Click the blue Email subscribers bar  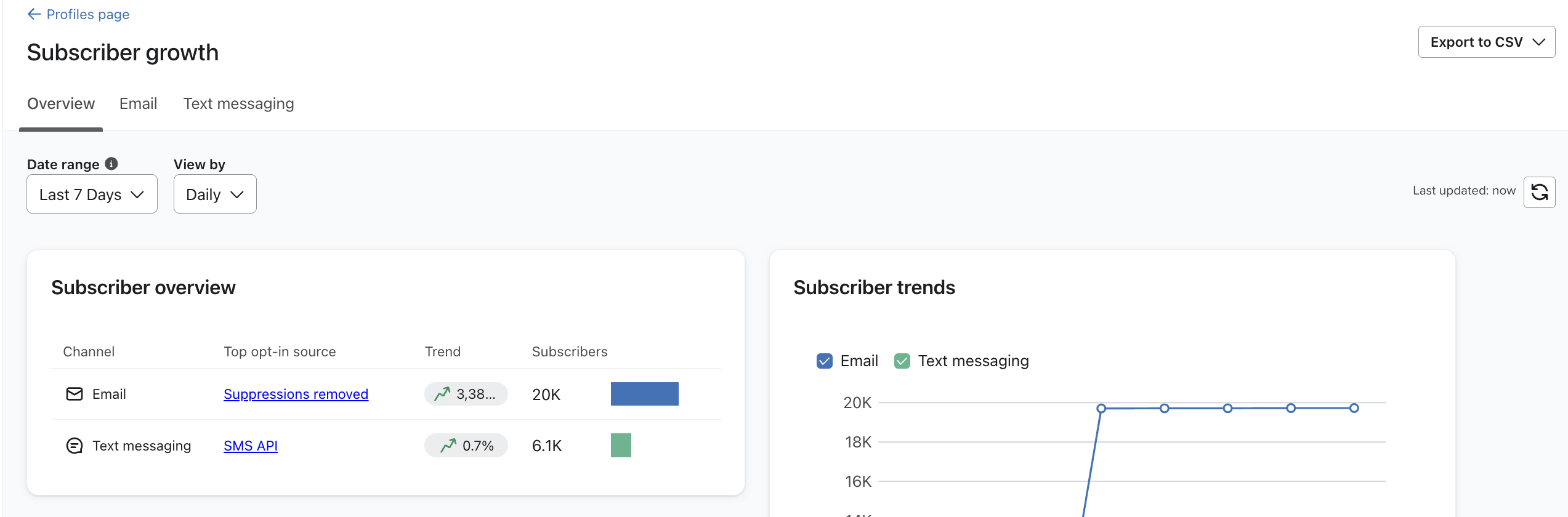click(644, 394)
